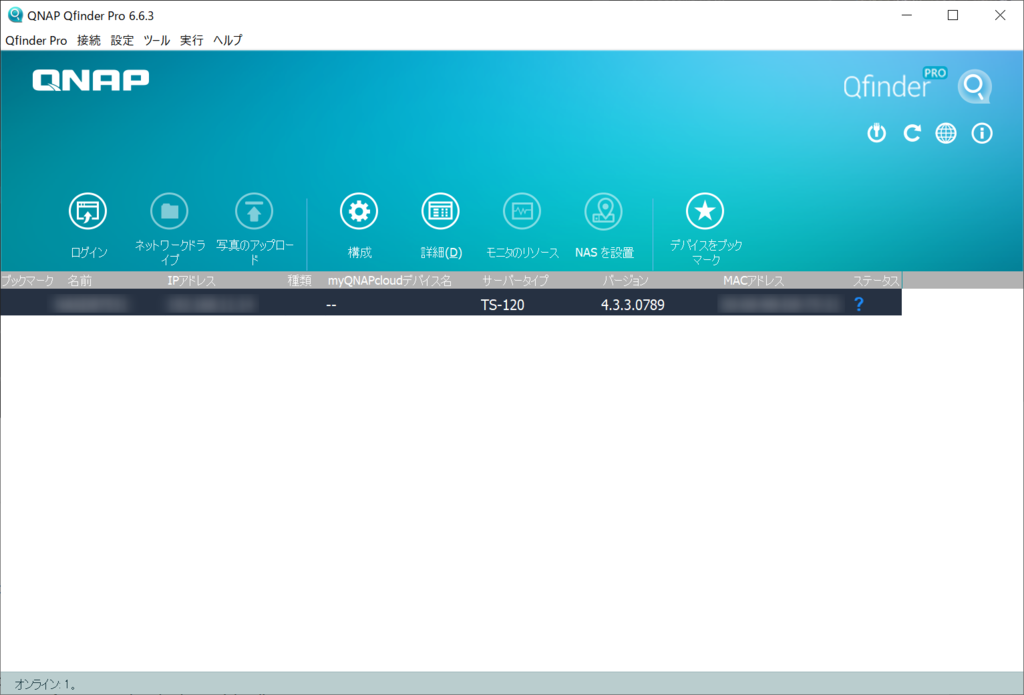Screen dimensions: 1024x695
Task: Click the version 4.3.3.0789 cell
Action: 633,304
